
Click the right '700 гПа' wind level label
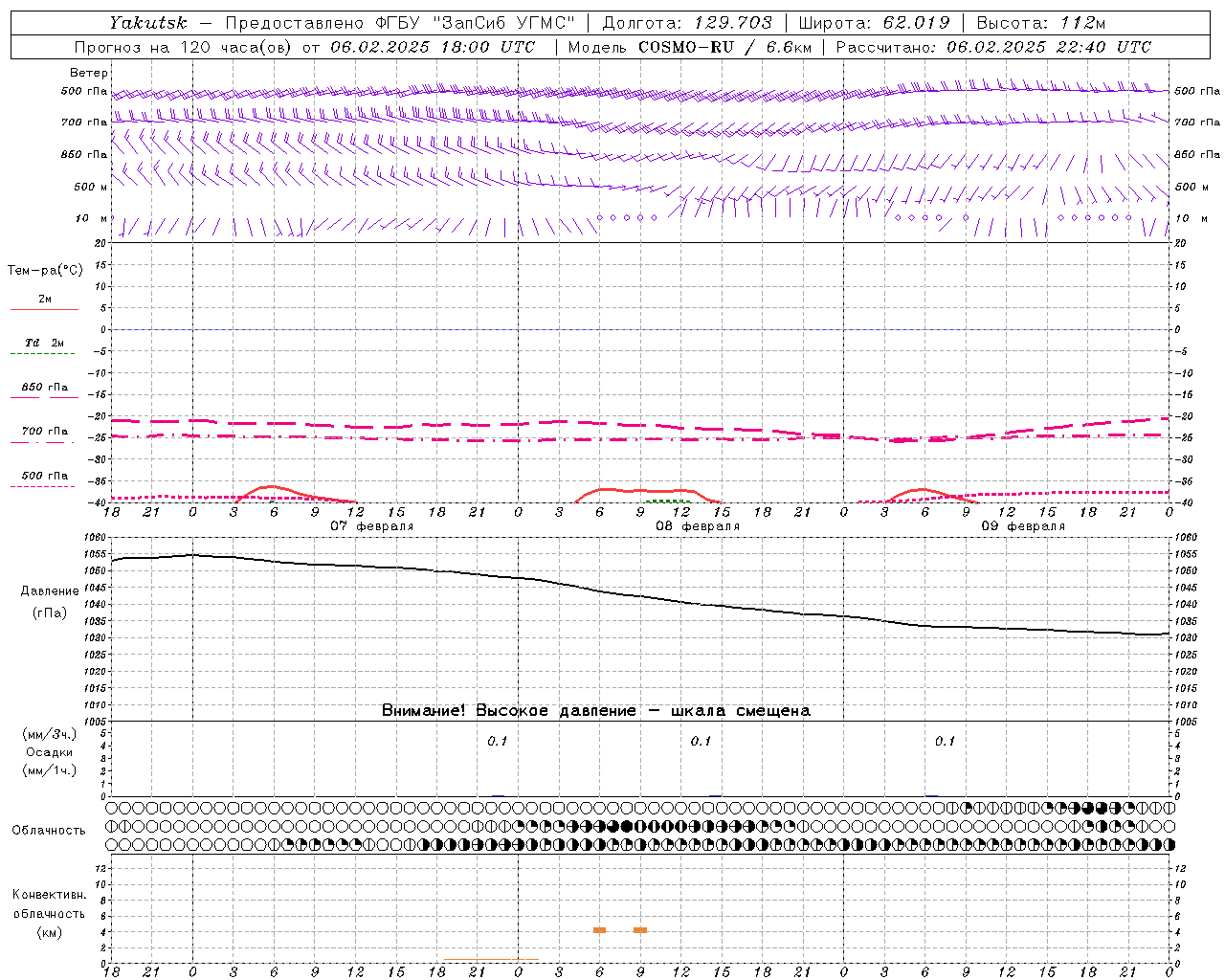tap(1197, 122)
